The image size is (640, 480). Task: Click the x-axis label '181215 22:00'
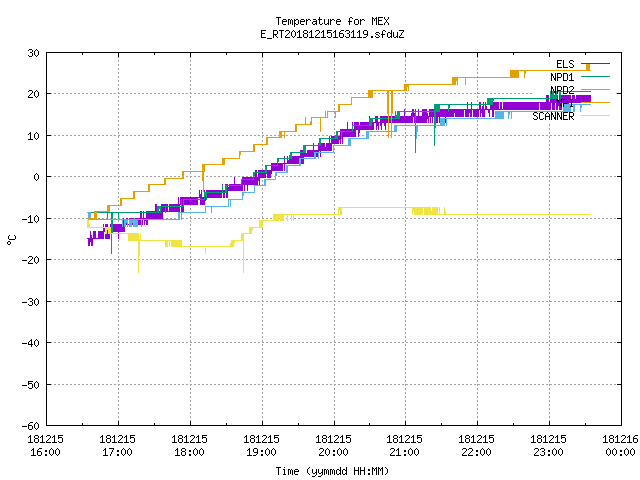click(477, 445)
